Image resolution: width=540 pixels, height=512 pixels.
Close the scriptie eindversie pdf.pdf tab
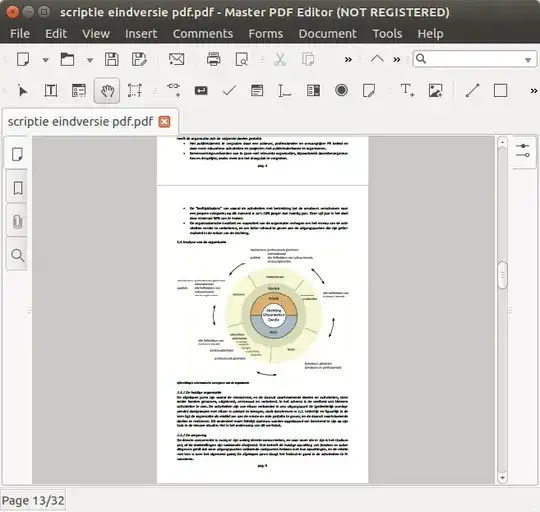(x=164, y=122)
